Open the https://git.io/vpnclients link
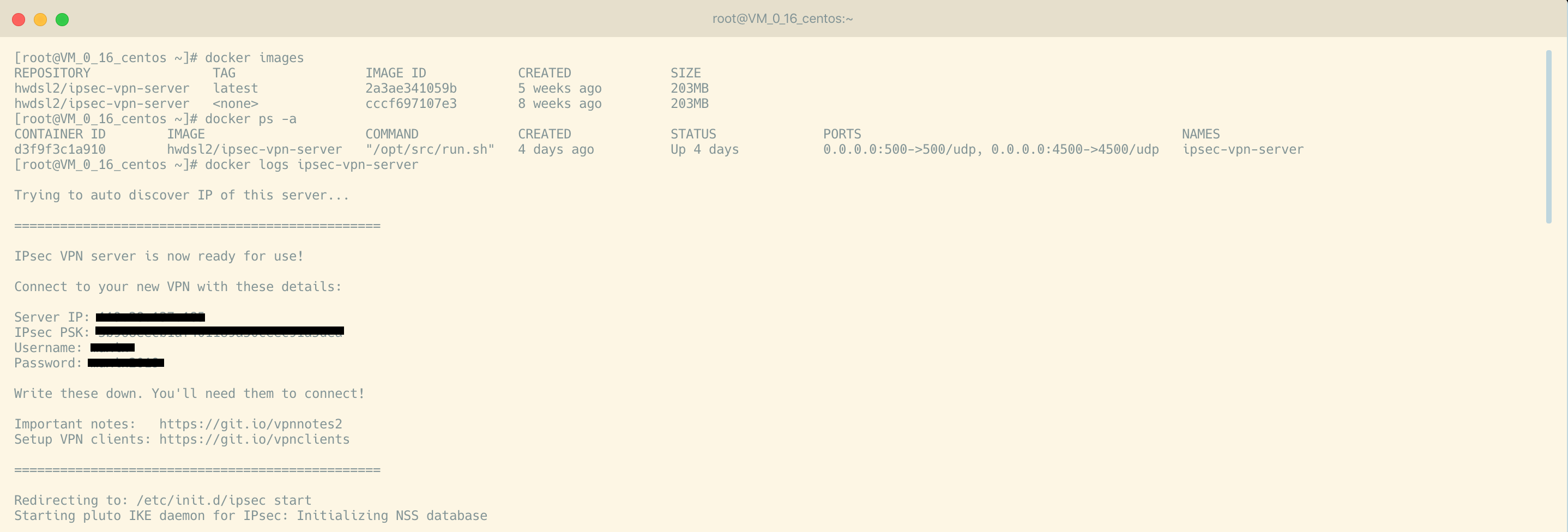The width and height of the screenshot is (1568, 532). (255, 439)
